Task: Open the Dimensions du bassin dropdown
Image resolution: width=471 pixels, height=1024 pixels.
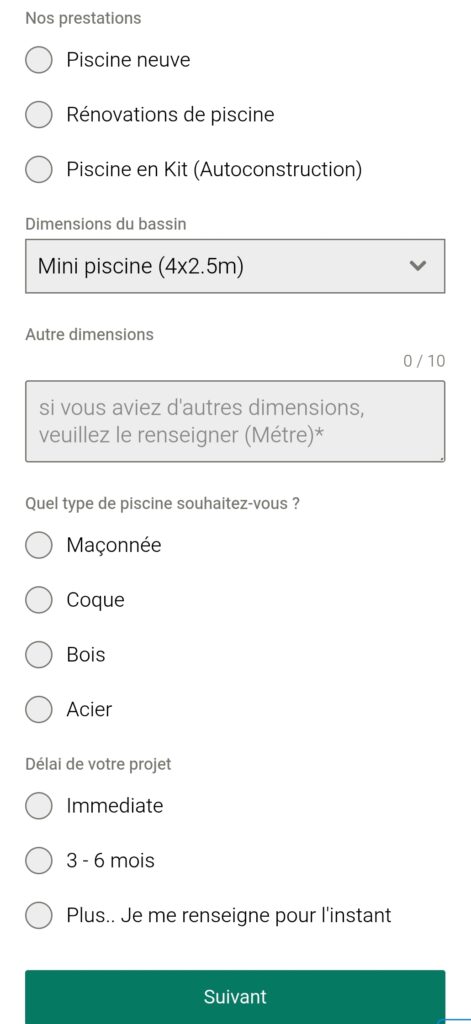Action: click(x=235, y=266)
